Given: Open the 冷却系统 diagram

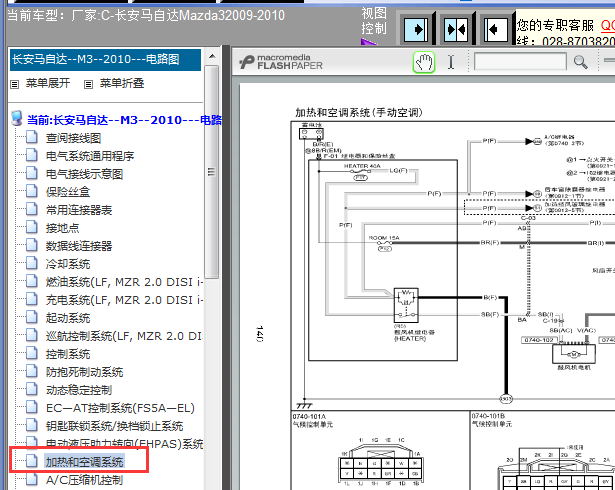Looking at the screenshot, I should 68,264.
